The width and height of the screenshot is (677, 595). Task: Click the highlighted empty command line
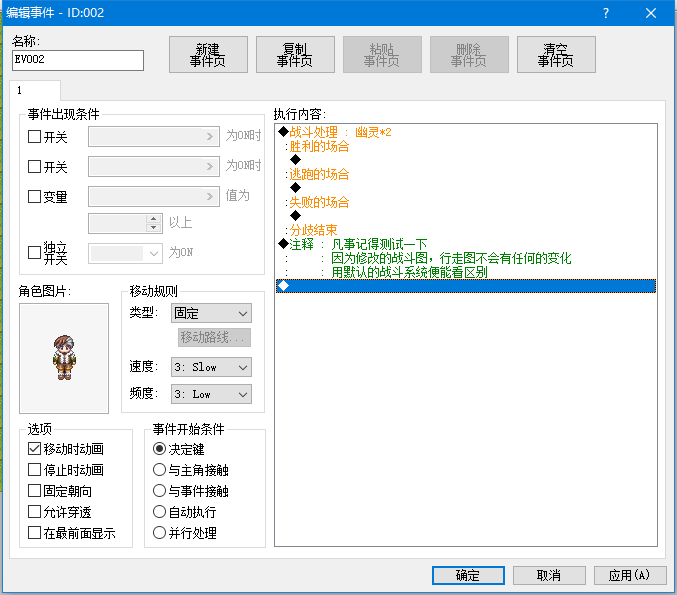pos(466,286)
